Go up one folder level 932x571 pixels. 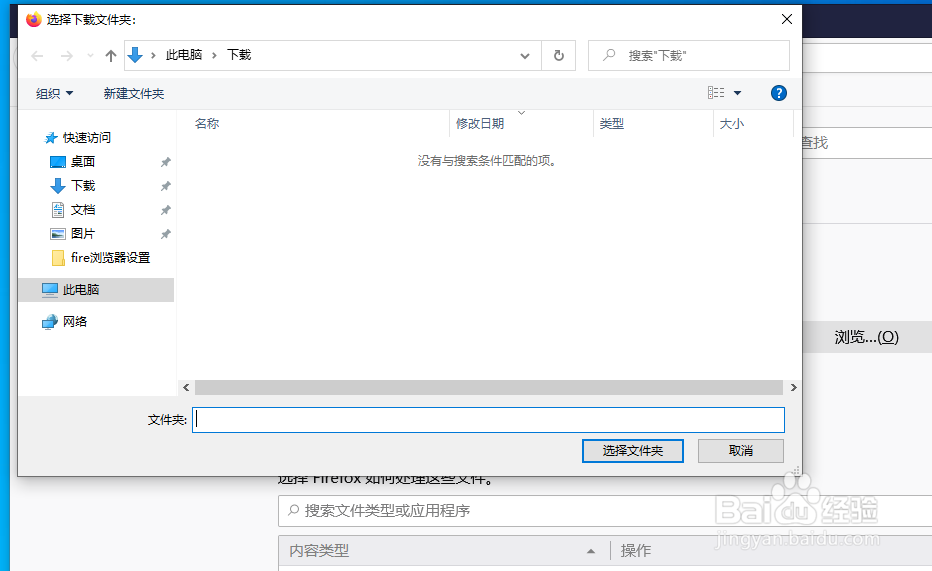pos(111,56)
